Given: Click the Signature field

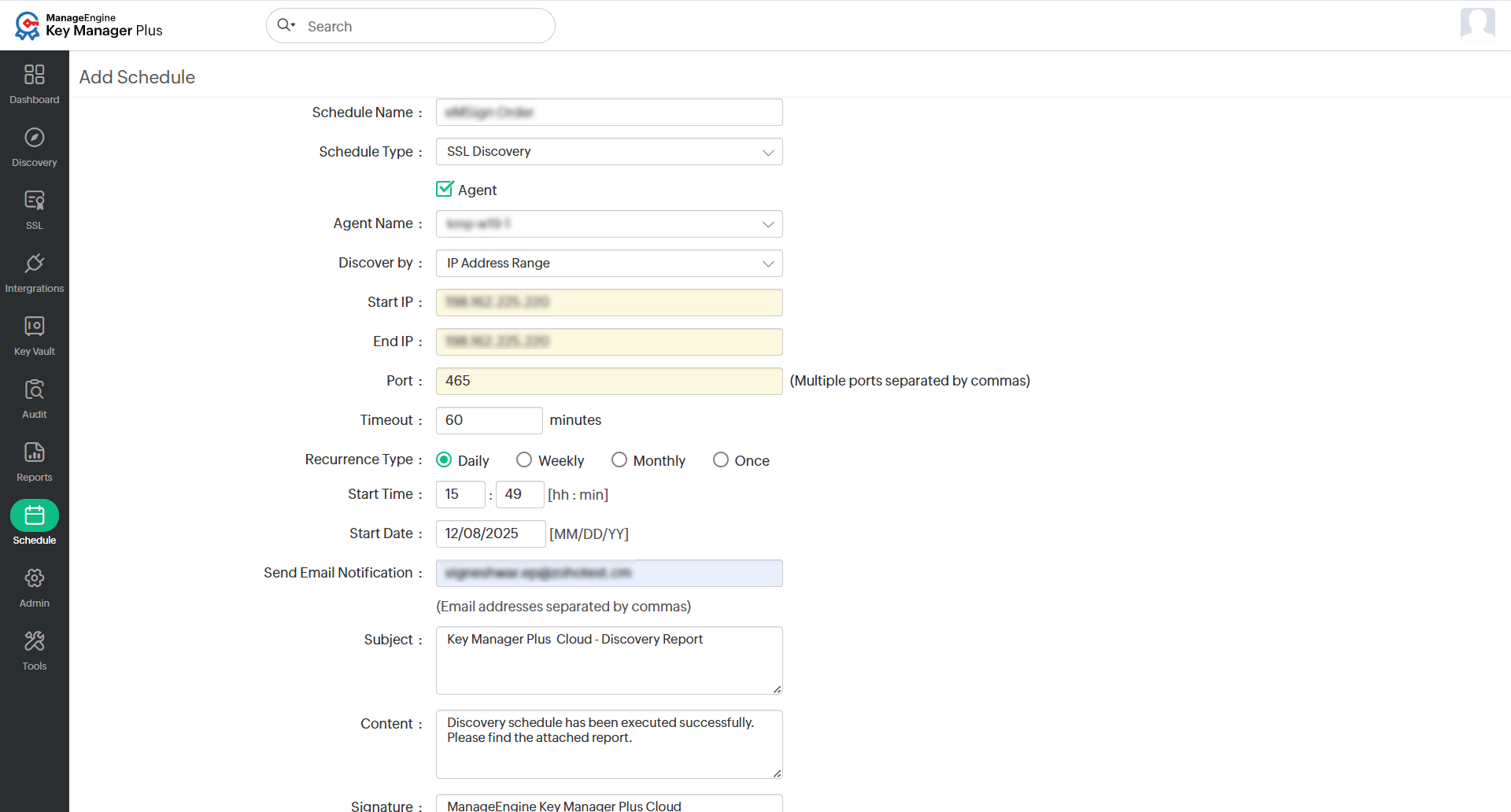Looking at the screenshot, I should [x=609, y=803].
